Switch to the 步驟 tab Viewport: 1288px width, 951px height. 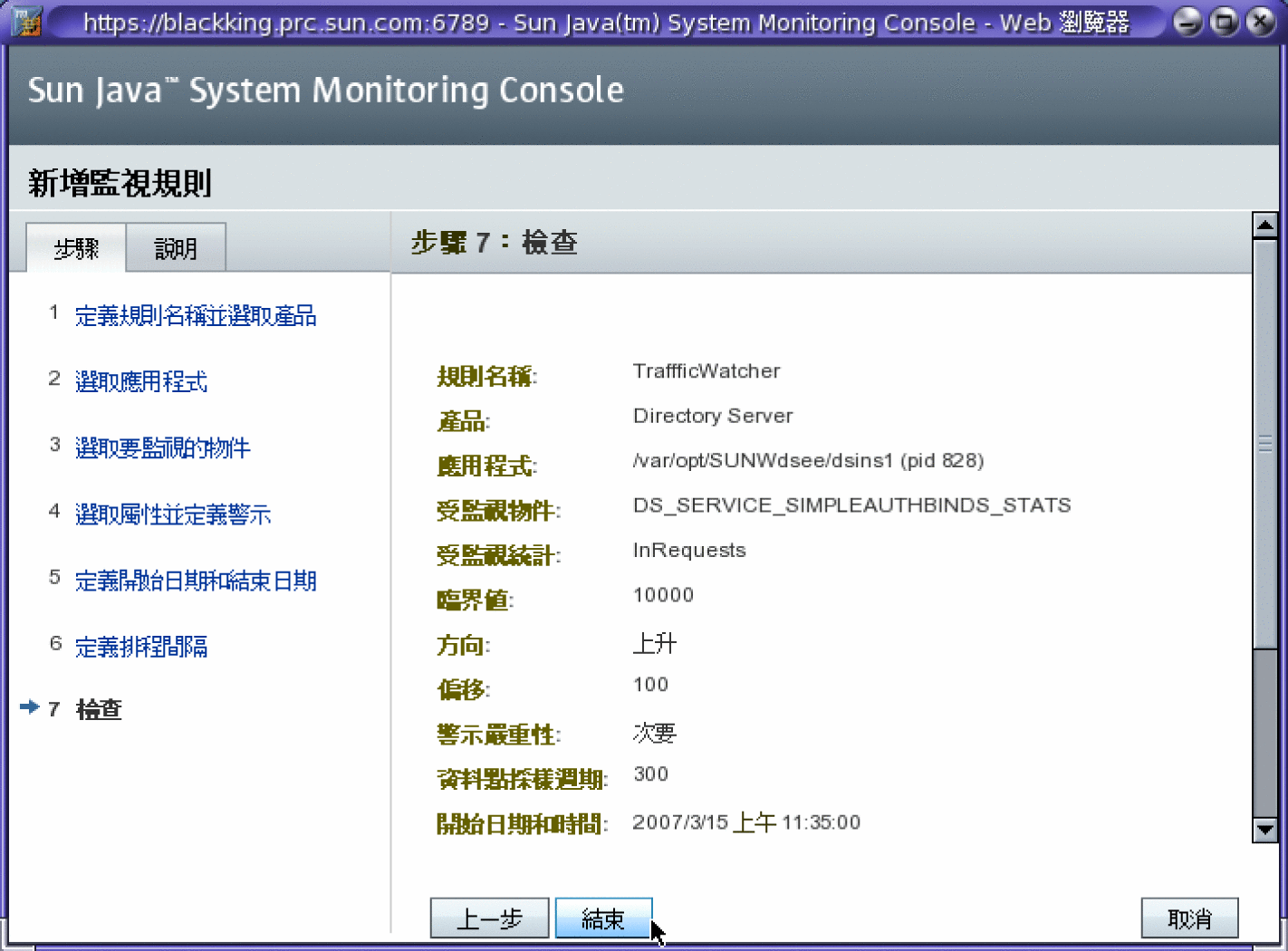(76, 247)
